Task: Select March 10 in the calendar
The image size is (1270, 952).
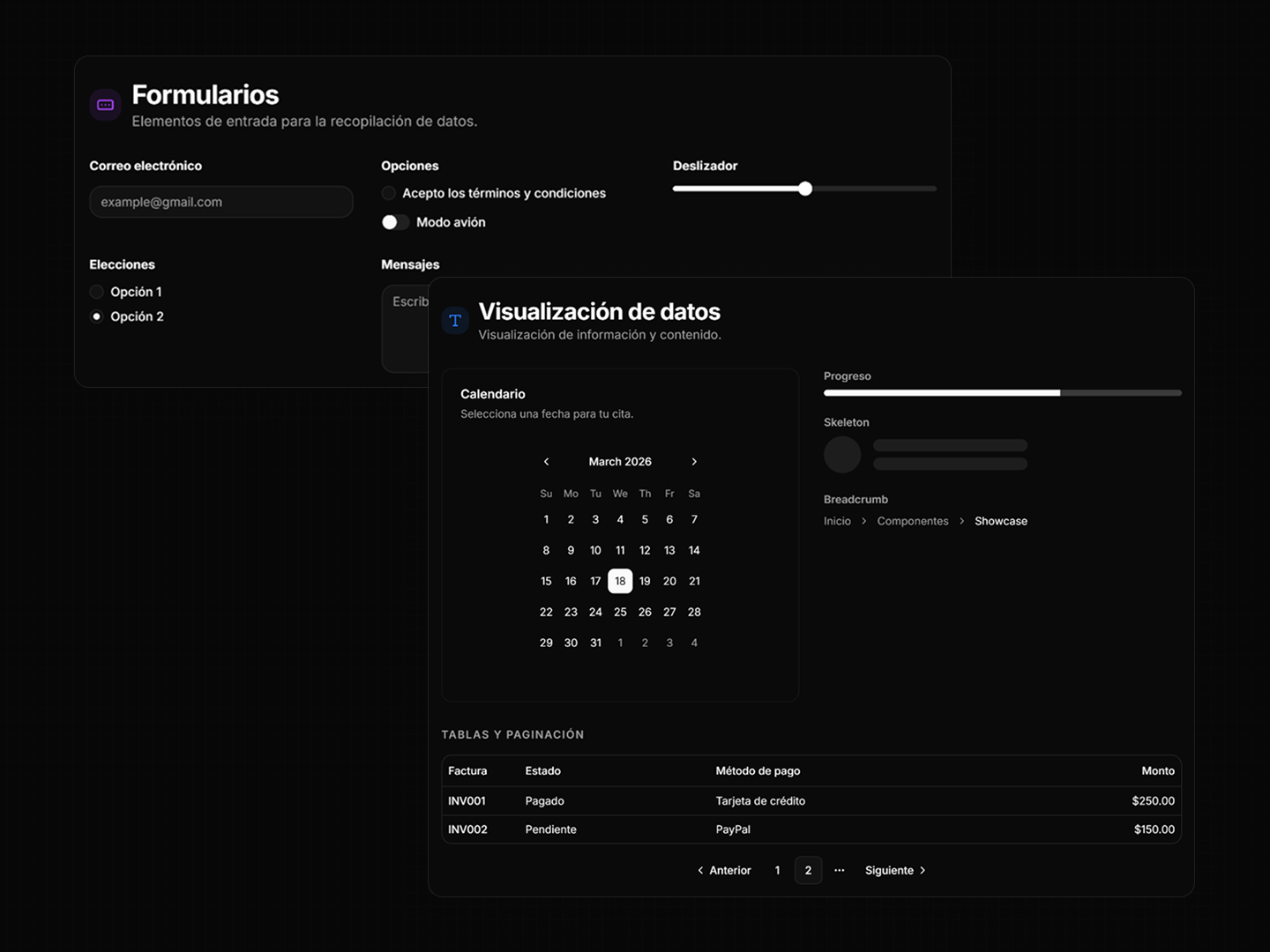Action: point(595,550)
